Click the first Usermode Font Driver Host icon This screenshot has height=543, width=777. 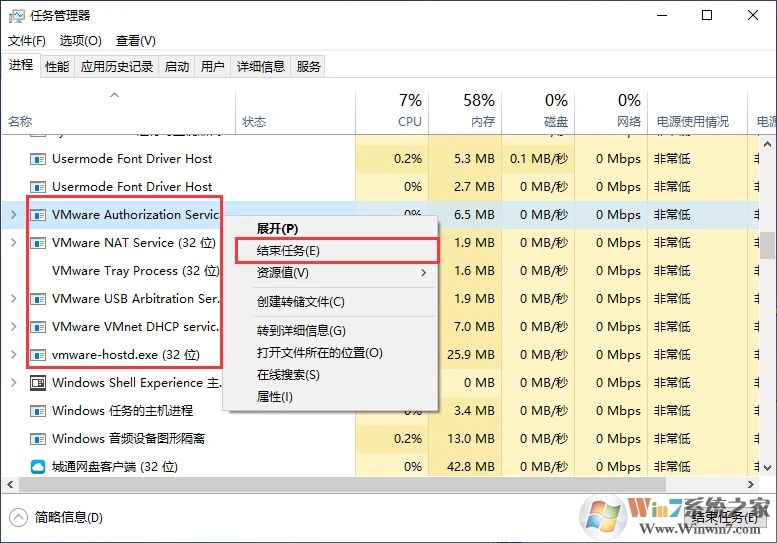click(38, 159)
